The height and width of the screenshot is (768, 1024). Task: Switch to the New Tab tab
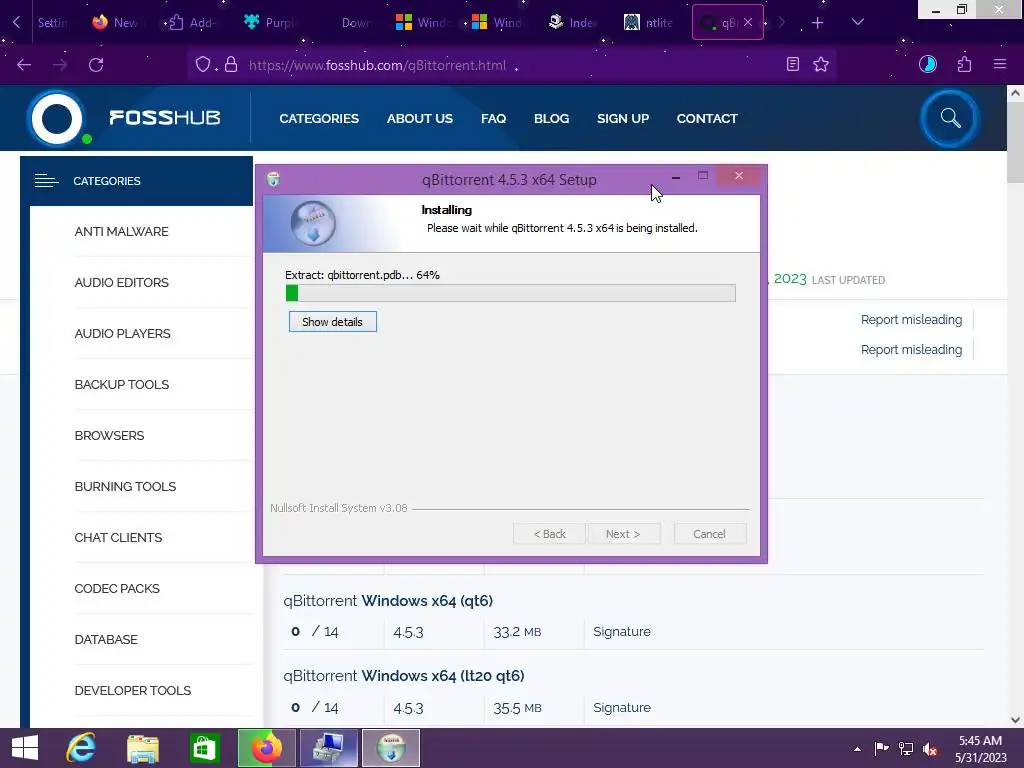click(116, 22)
